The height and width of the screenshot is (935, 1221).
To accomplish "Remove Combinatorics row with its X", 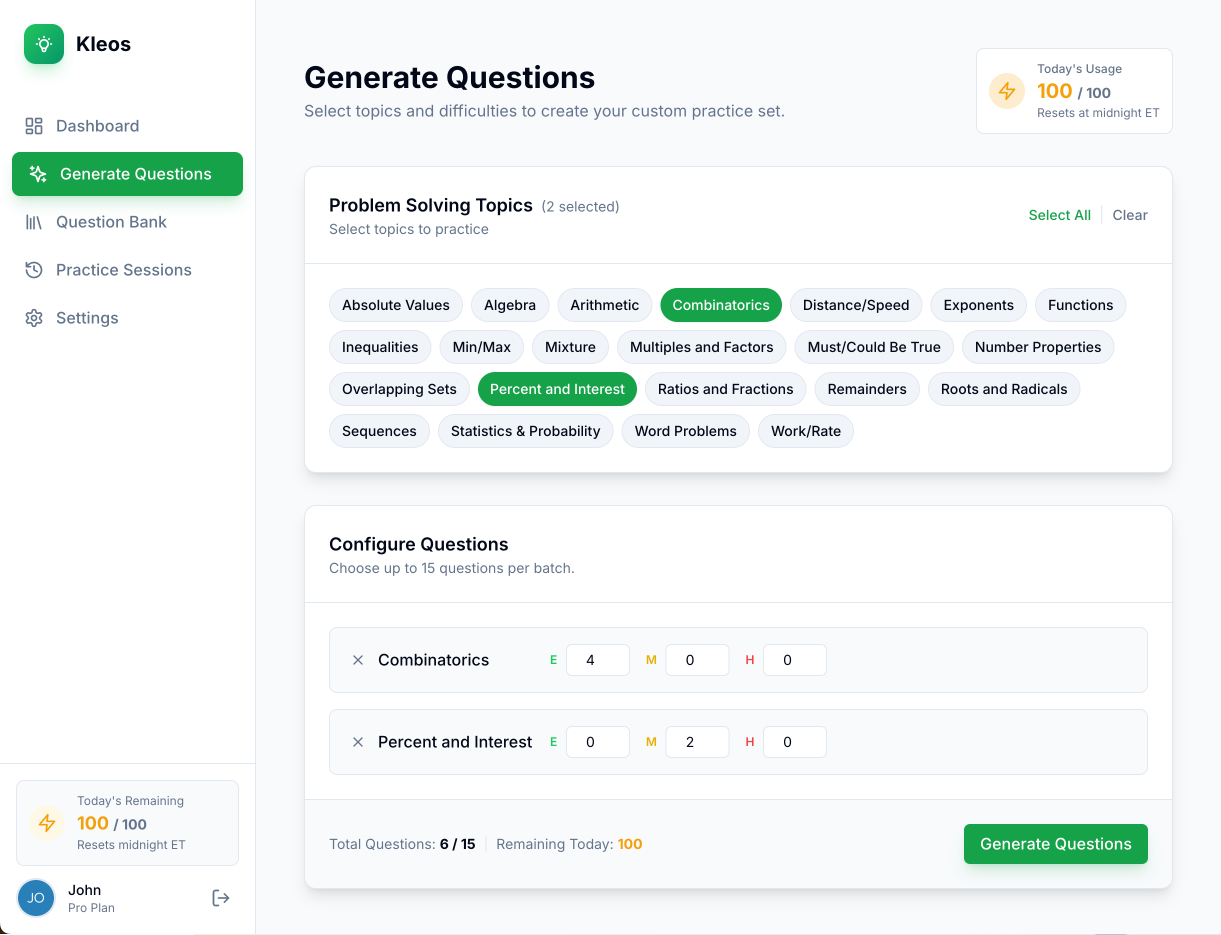I will pos(358,660).
